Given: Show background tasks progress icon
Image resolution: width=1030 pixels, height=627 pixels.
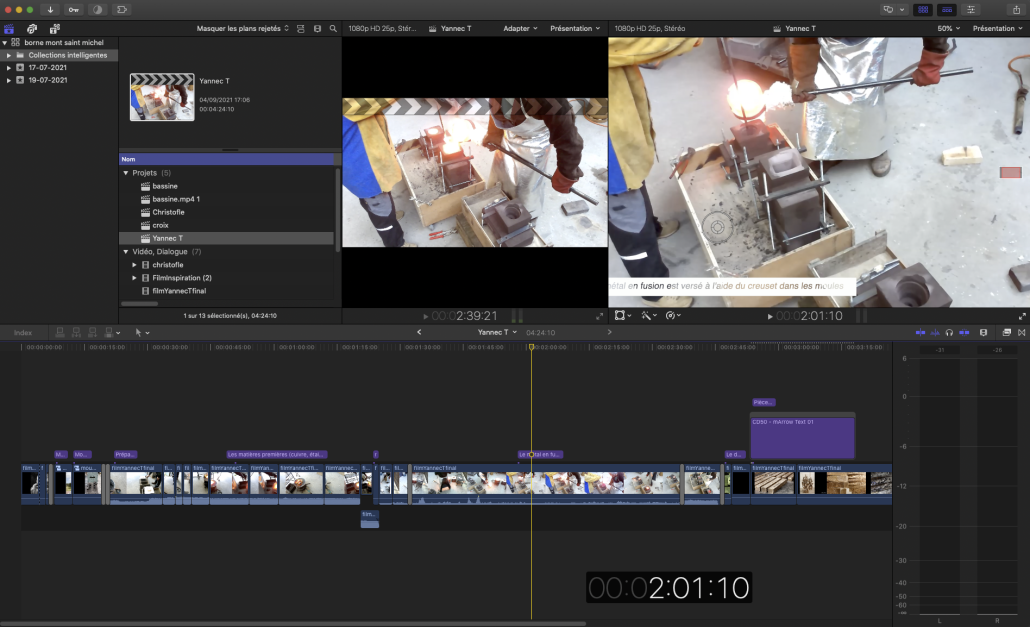Looking at the screenshot, I should tap(97, 10).
